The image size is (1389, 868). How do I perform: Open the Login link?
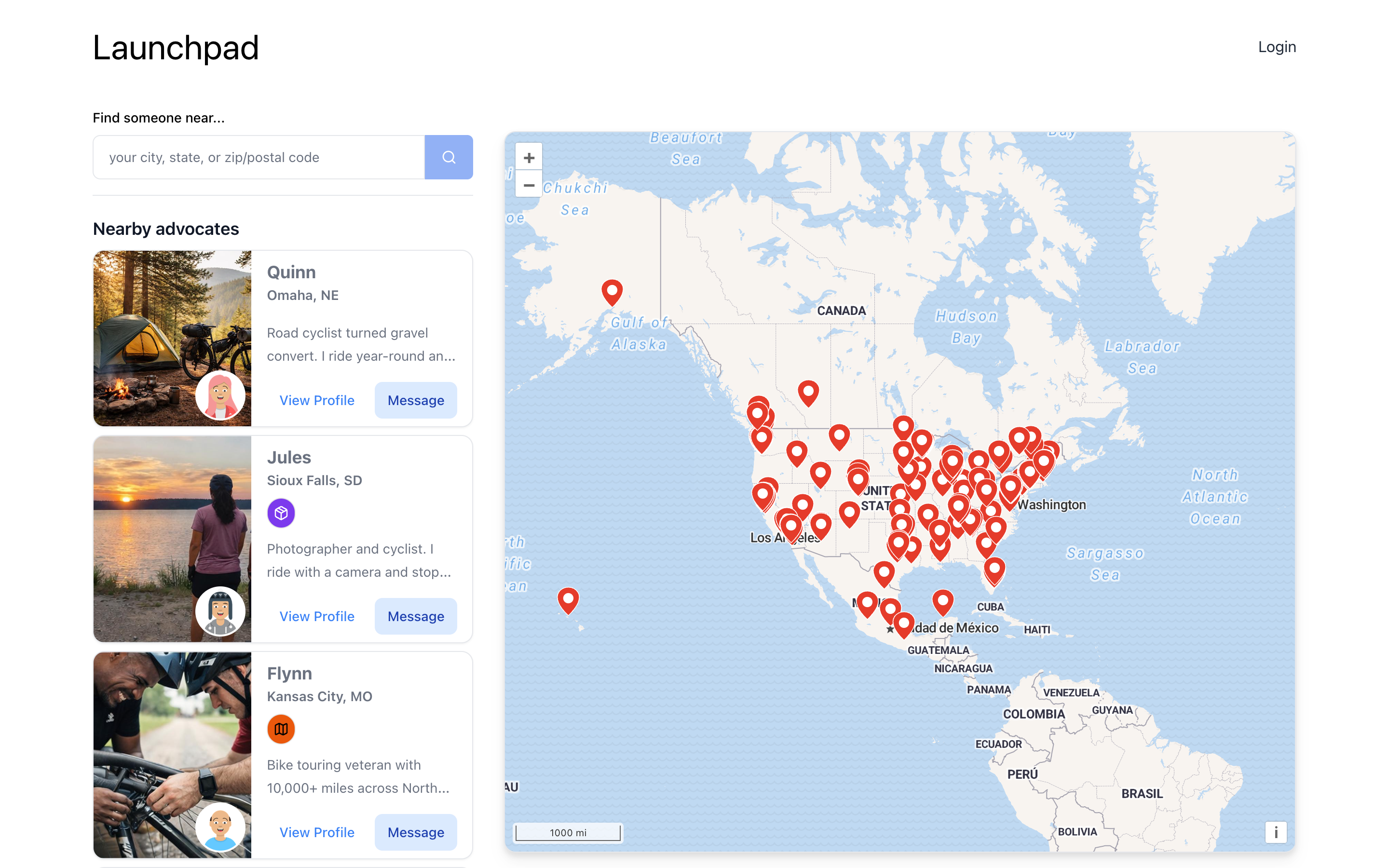pos(1277,46)
